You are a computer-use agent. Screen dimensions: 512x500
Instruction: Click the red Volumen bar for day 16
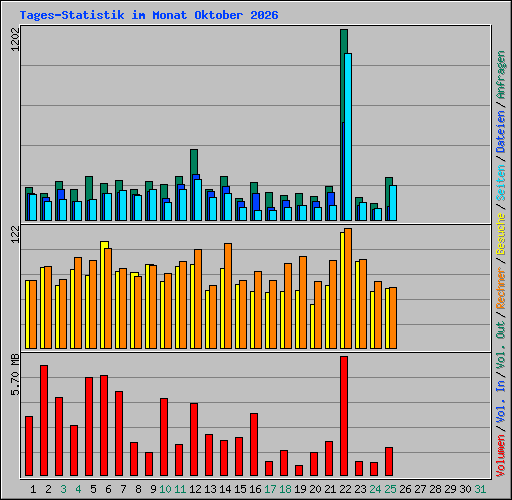tap(254, 444)
